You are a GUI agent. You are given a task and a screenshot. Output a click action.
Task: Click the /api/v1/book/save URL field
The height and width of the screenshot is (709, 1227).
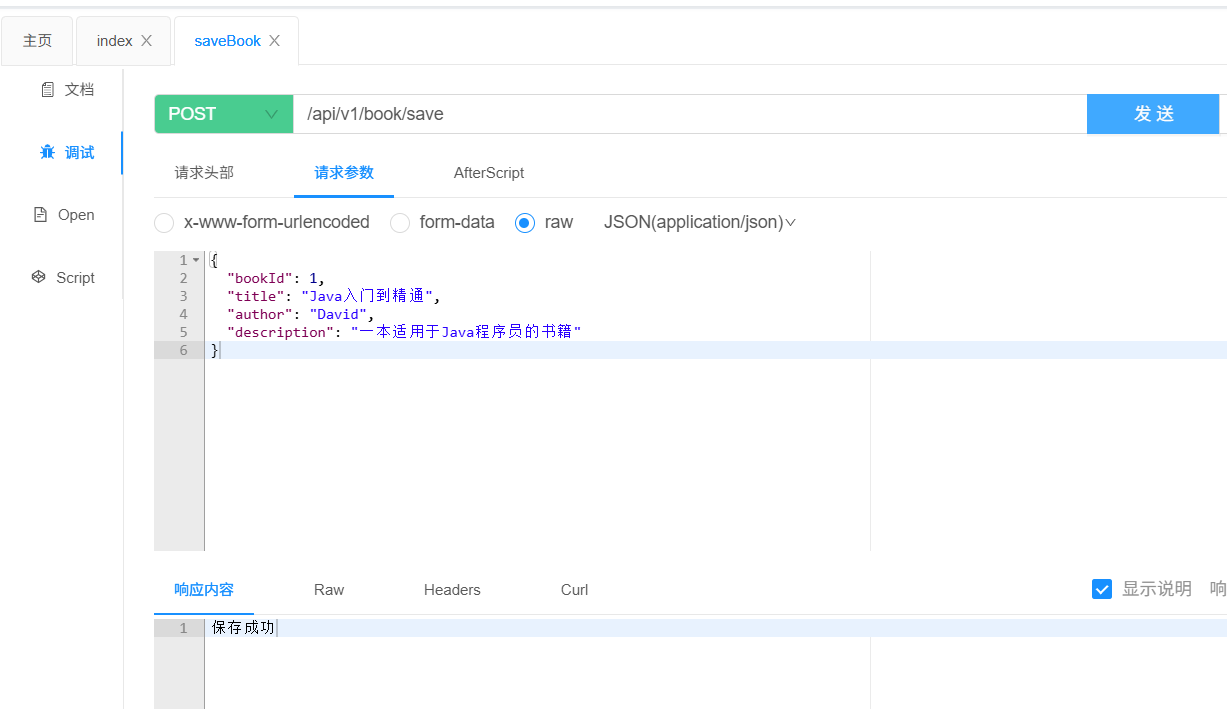(600, 114)
